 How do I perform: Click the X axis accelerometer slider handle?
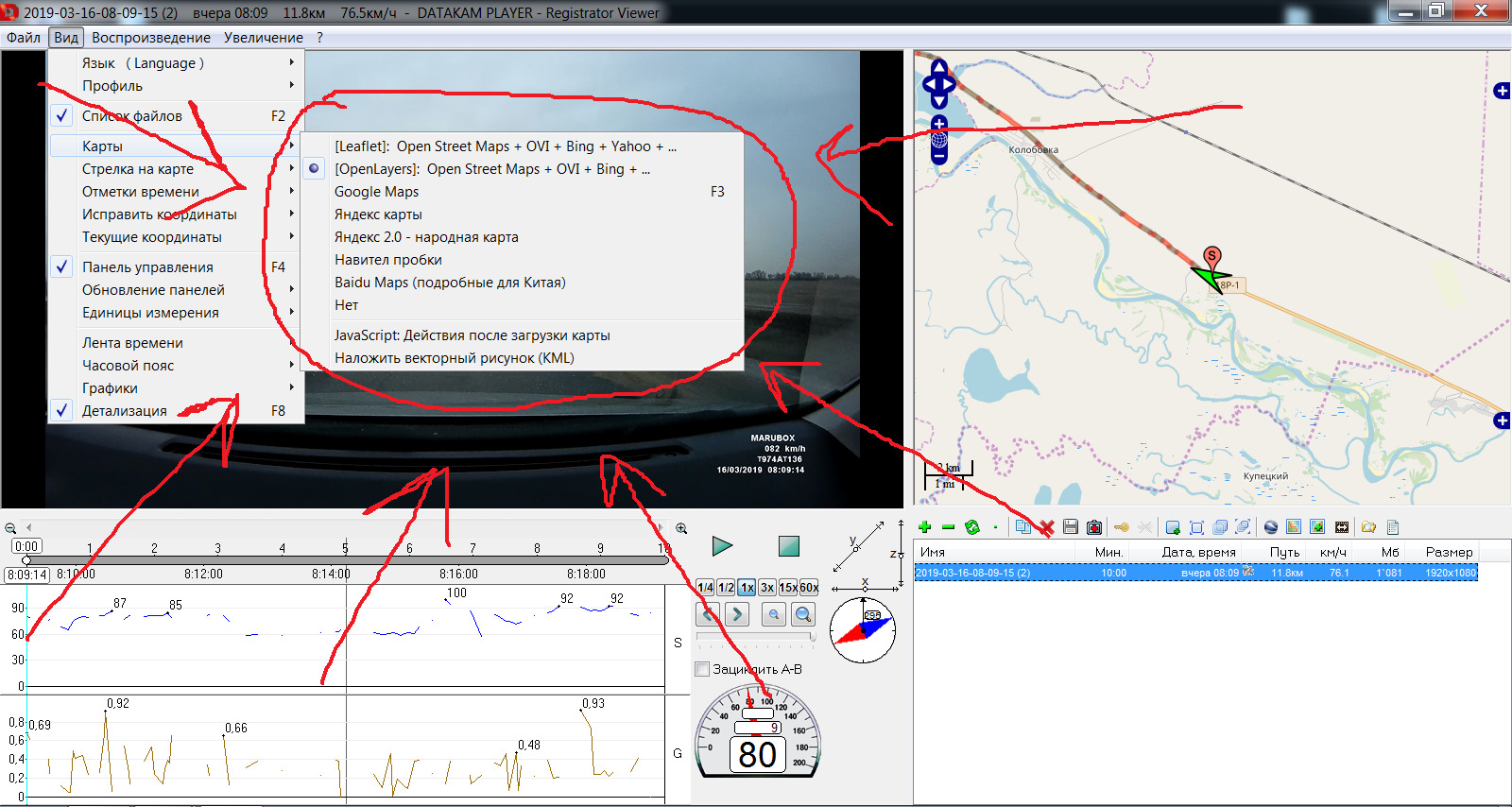point(865,588)
